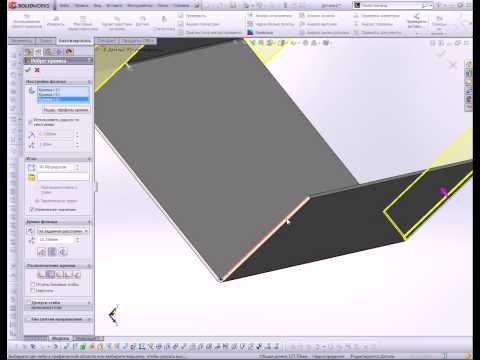
Task: Open the DisplayManager appearance ball tab
Action: (x=69, y=52)
